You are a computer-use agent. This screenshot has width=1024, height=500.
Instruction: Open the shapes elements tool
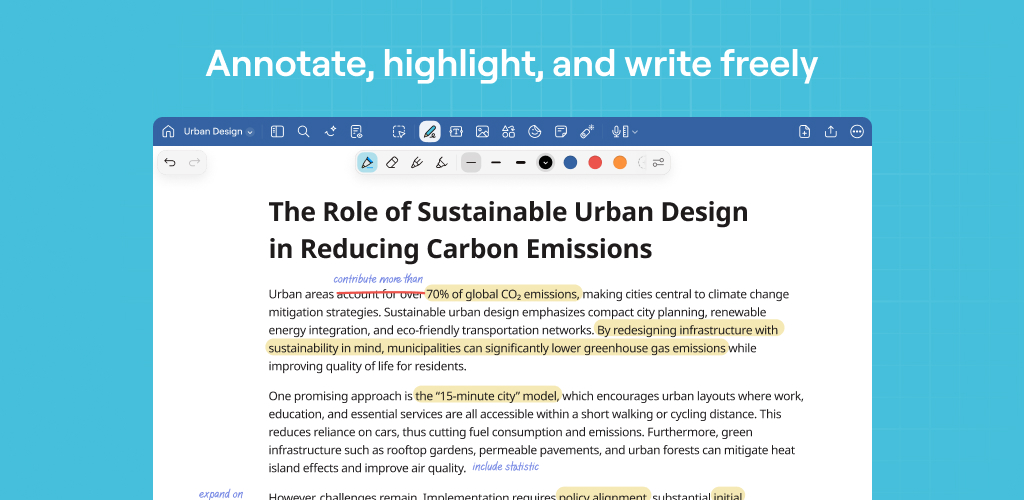click(508, 131)
